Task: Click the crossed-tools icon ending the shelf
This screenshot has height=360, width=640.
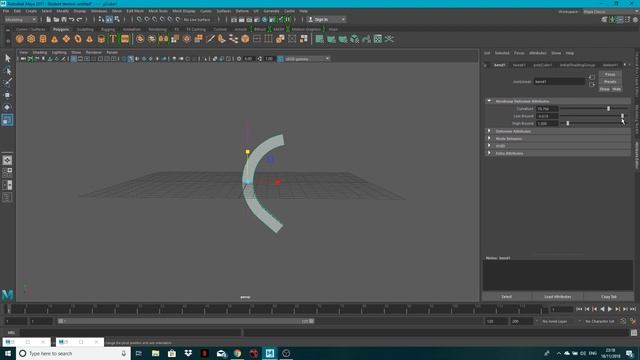Action: click(389, 39)
